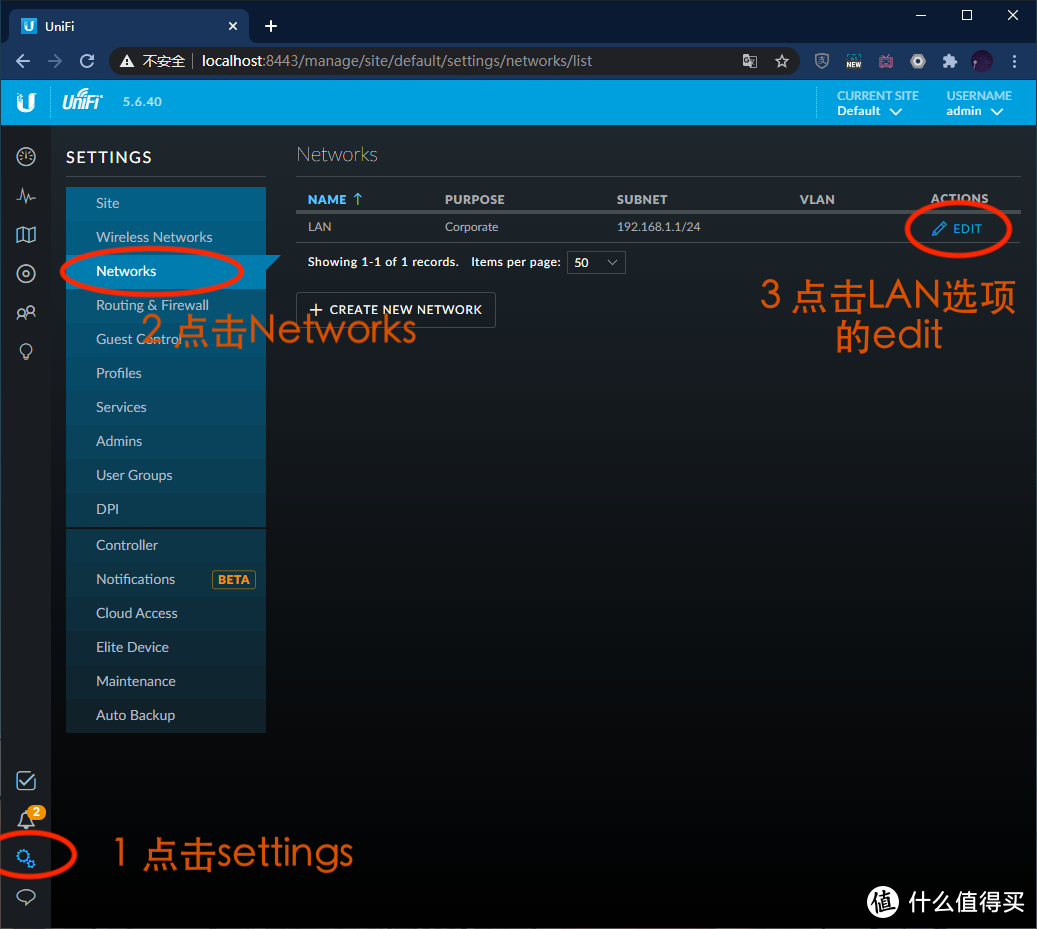Image resolution: width=1037 pixels, height=929 pixels.
Task: Open Routing & Firewall settings
Action: click(x=166, y=305)
